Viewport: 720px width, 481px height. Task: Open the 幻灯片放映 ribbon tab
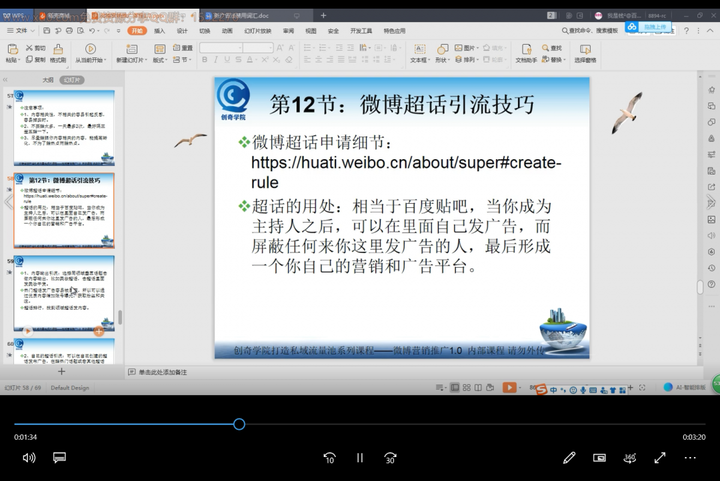tap(258, 31)
